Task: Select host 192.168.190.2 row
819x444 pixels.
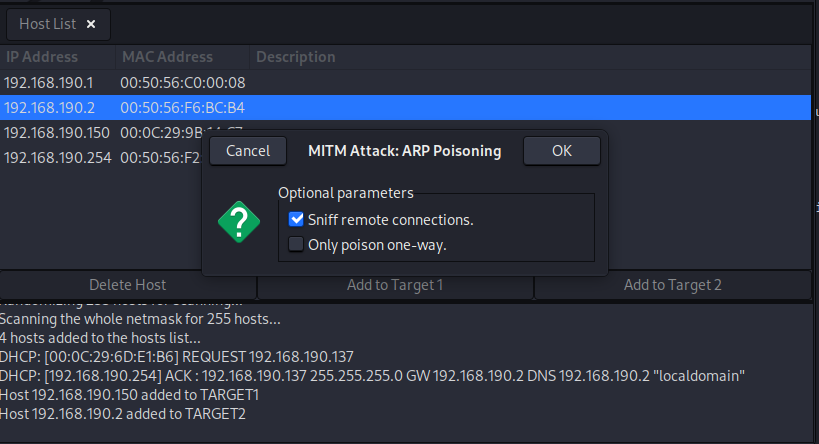Action: tap(50, 107)
